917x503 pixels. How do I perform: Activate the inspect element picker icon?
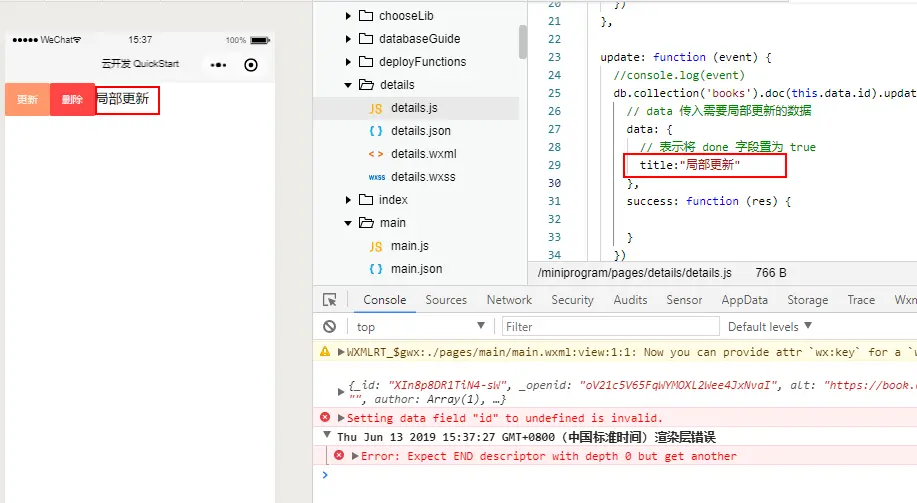tap(330, 299)
